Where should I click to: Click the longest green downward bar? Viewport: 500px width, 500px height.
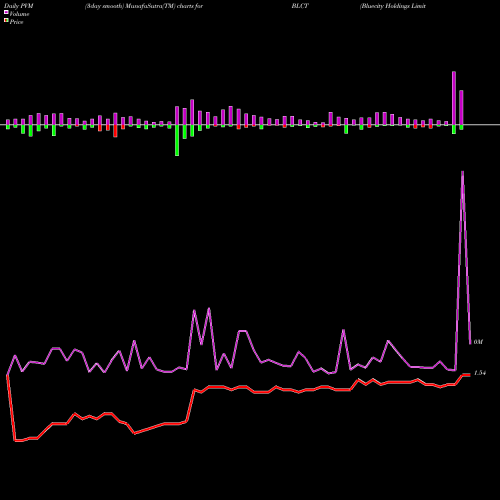(177, 140)
